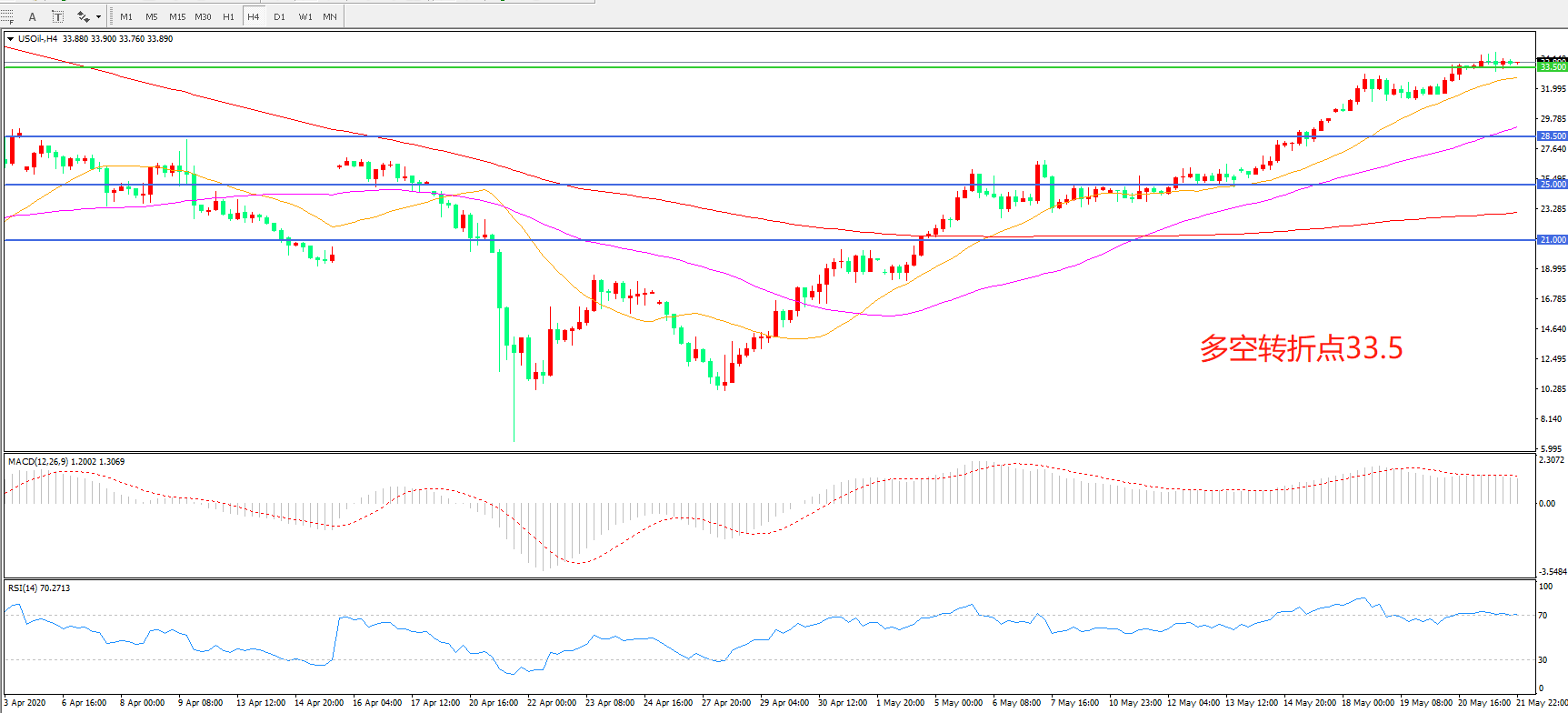Image resolution: width=1568 pixels, height=713 pixels.
Task: Select the text 'A' drawing tool
Action: pyautogui.click(x=33, y=16)
